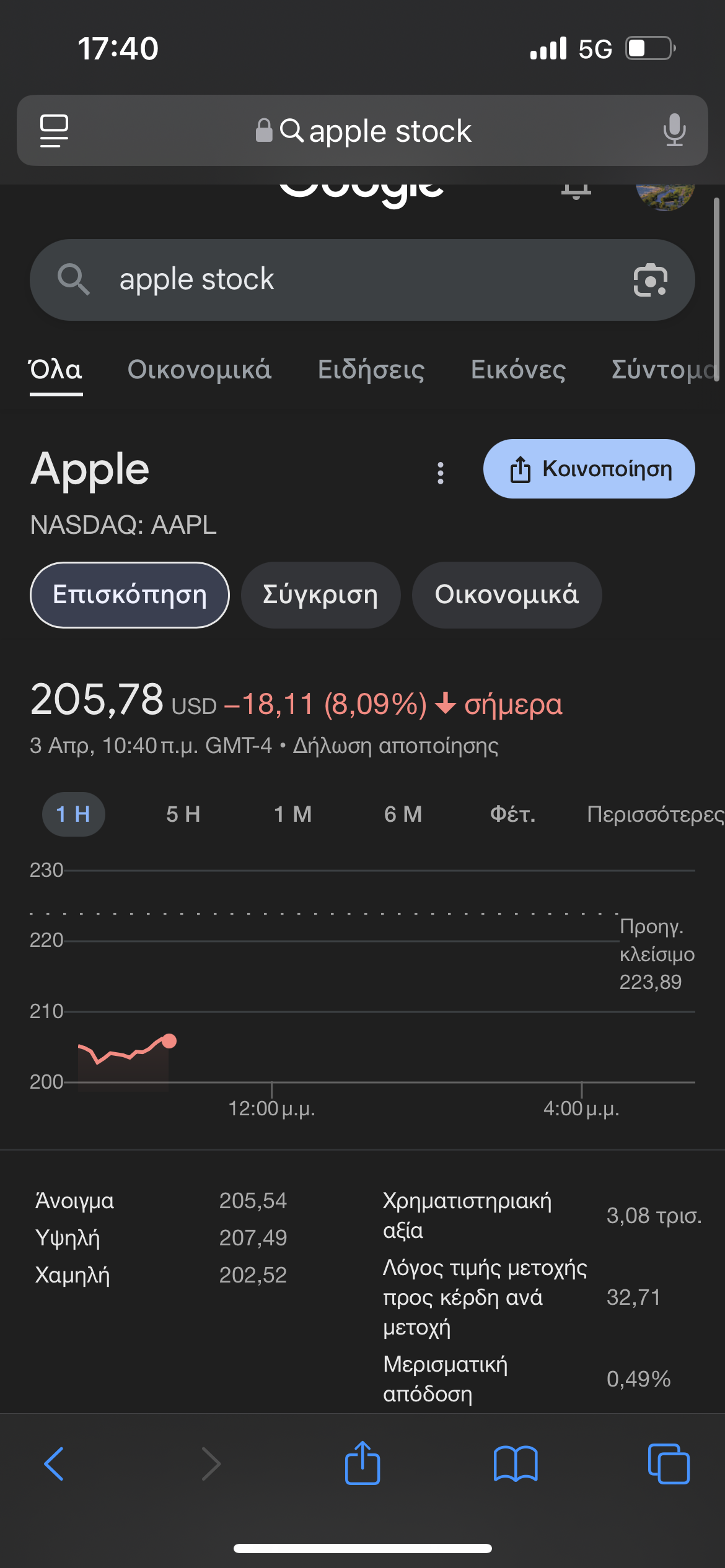Screen dimensions: 725x1568
Task: Expand the Περισσότερες time range options
Action: coord(654,814)
